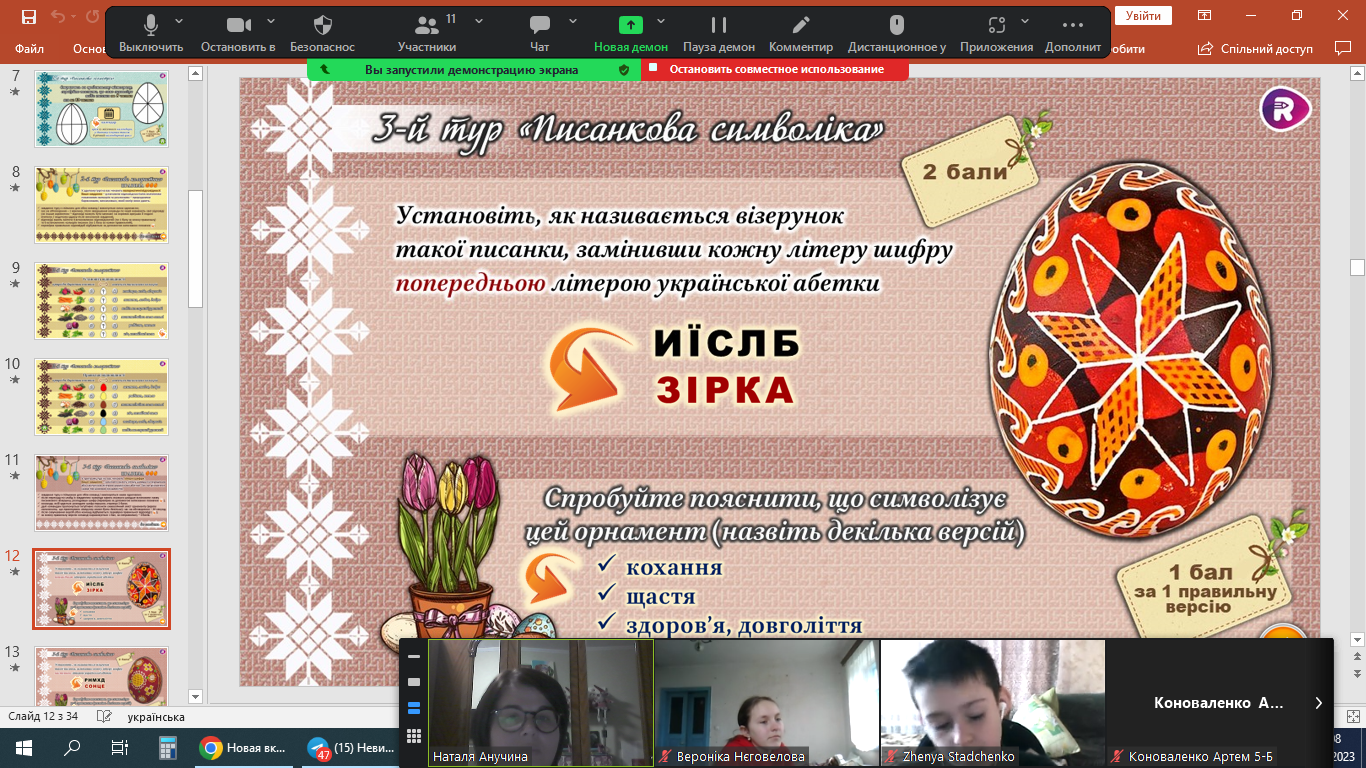Click the '2 бали' tag
Viewport: 1366px width, 768px height.
pos(964,171)
